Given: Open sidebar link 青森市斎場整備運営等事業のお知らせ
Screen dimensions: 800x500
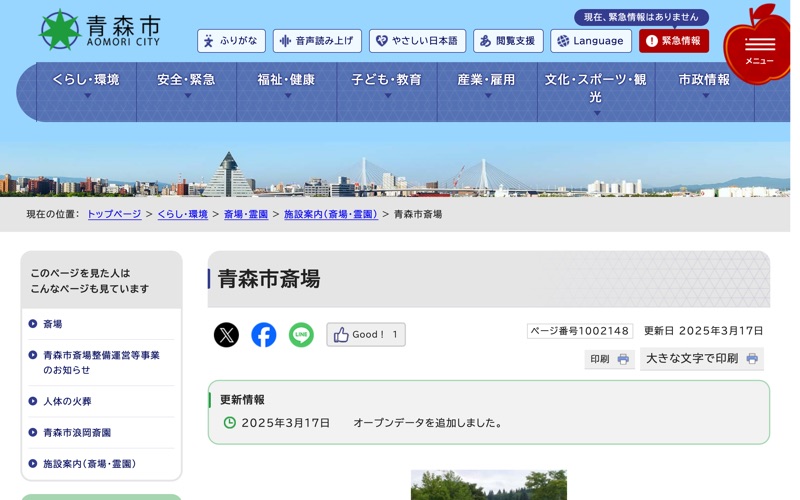Looking at the screenshot, I should (101, 362).
